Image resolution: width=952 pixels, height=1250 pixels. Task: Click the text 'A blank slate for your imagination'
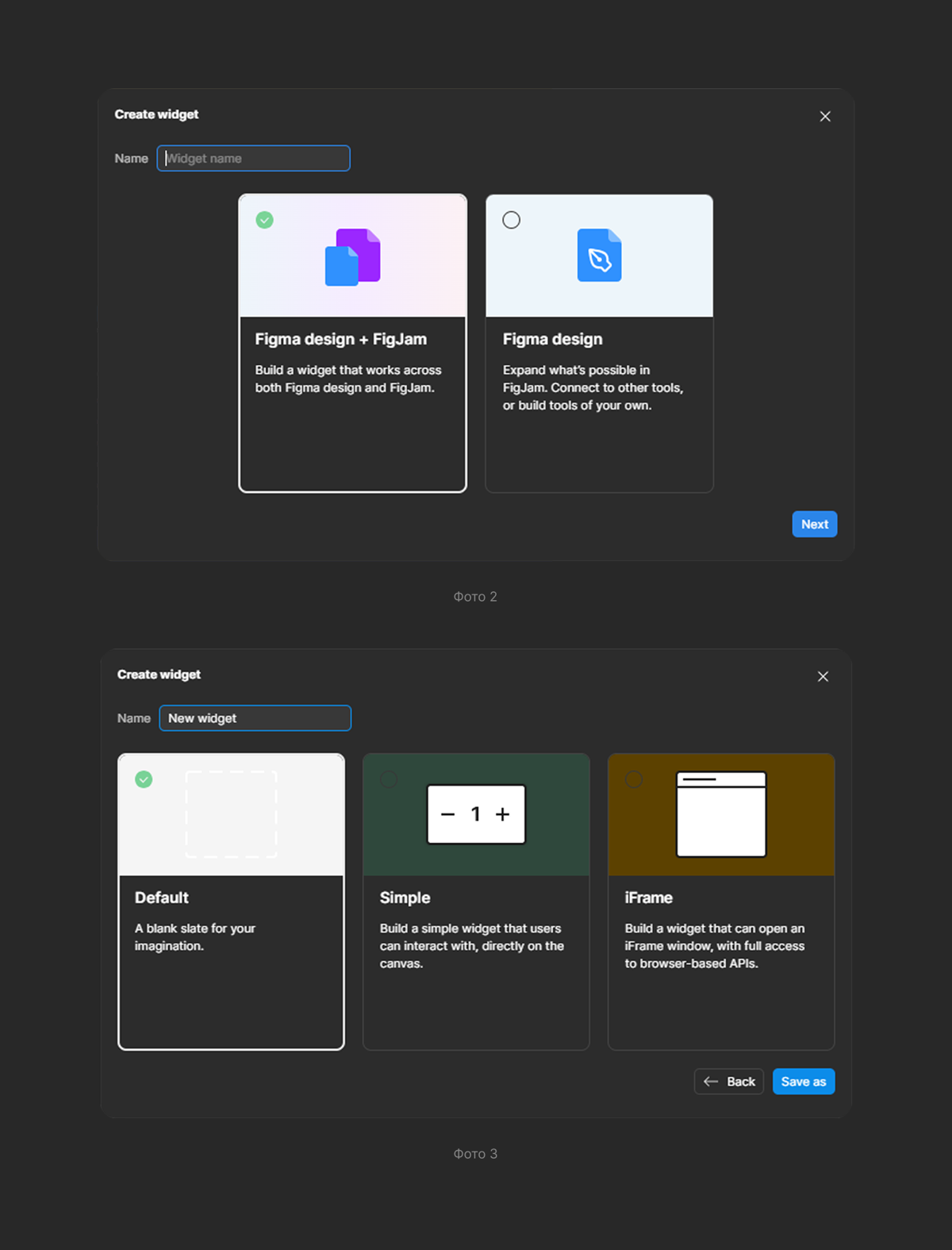coord(195,937)
